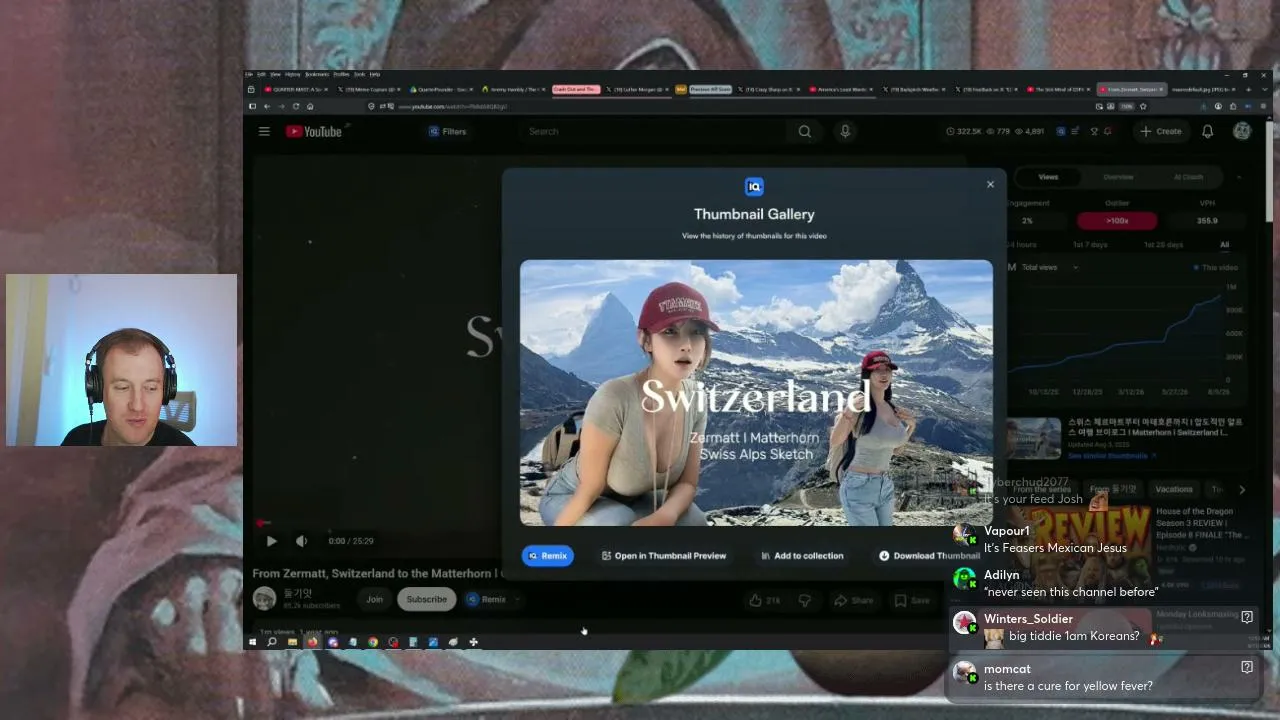Select the 1st 7 days range
Screen dimensions: 1280x720
pos(1090,244)
